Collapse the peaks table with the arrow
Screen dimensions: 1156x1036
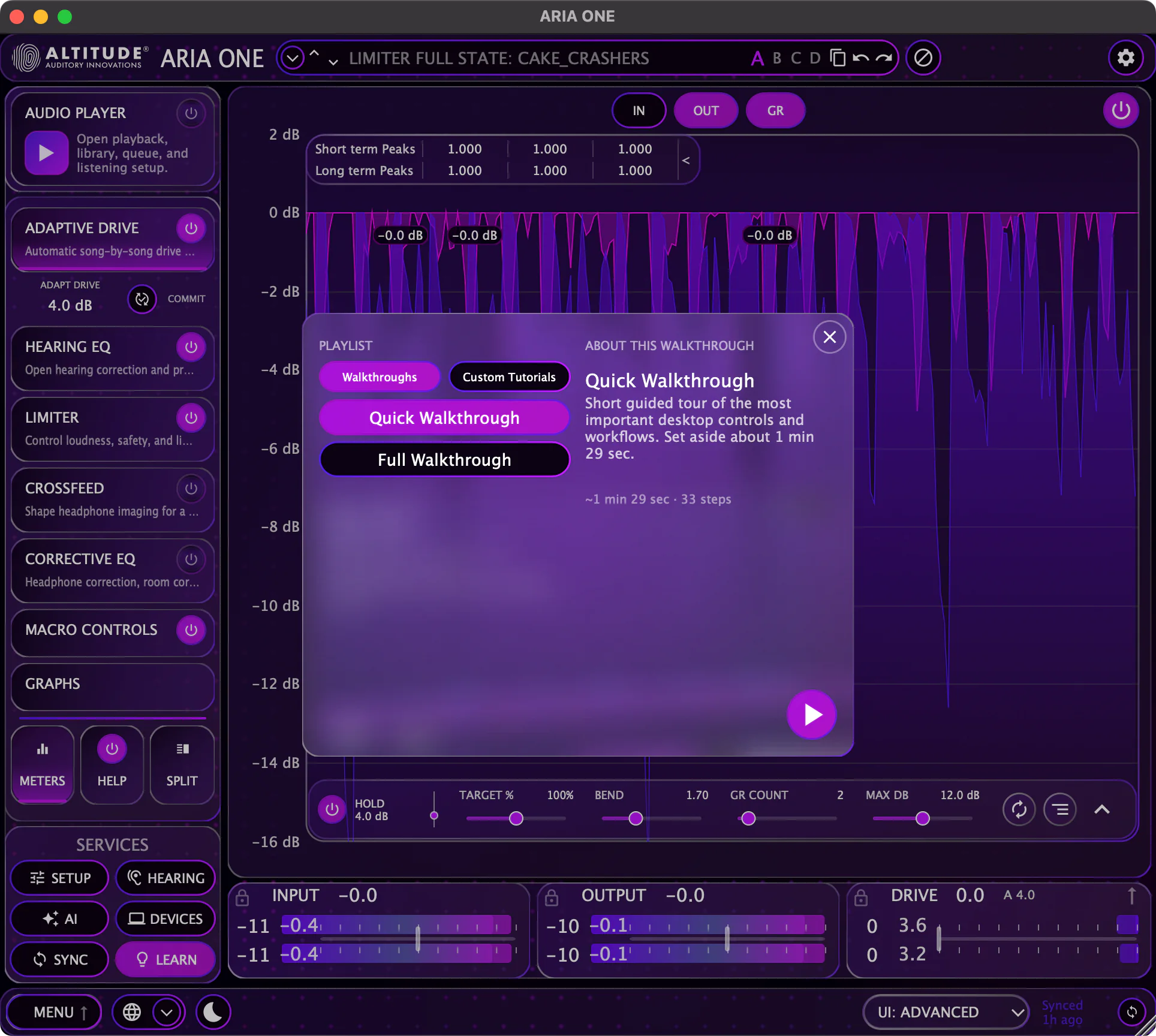[x=685, y=160]
